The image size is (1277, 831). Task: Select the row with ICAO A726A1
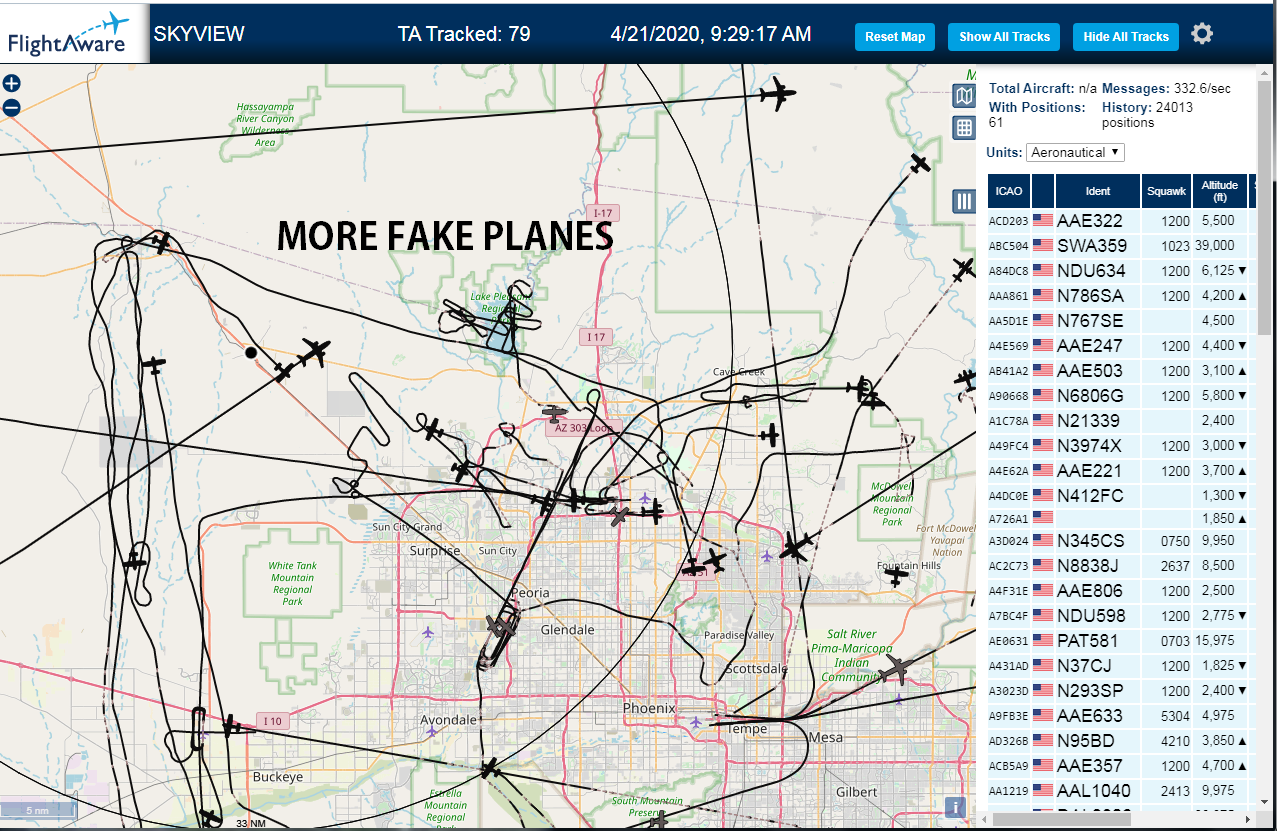tap(1121, 519)
